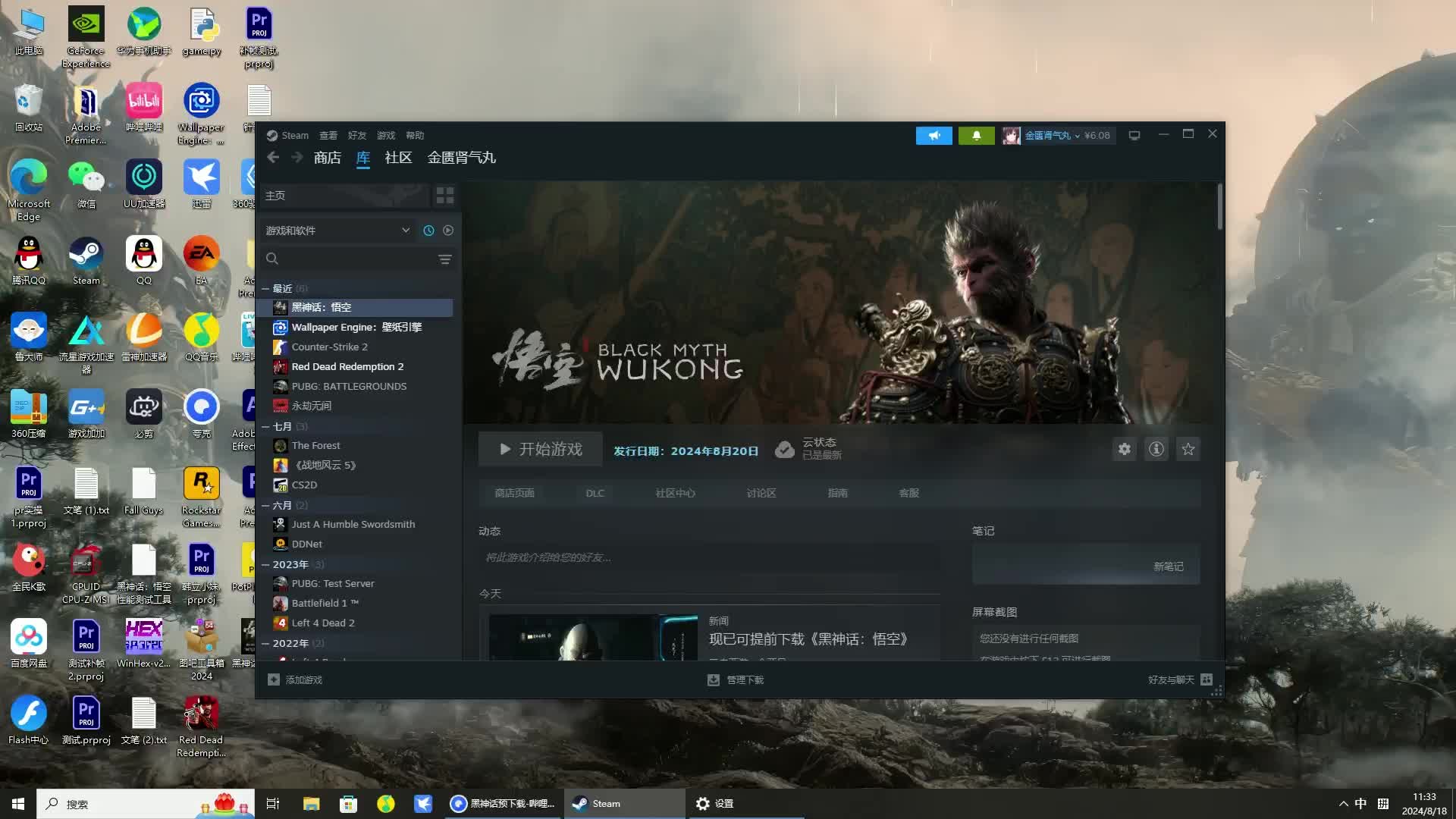Image resolution: width=1456 pixels, height=819 pixels.
Task: Click the game page vertical scrollbar
Action: click(x=1219, y=206)
